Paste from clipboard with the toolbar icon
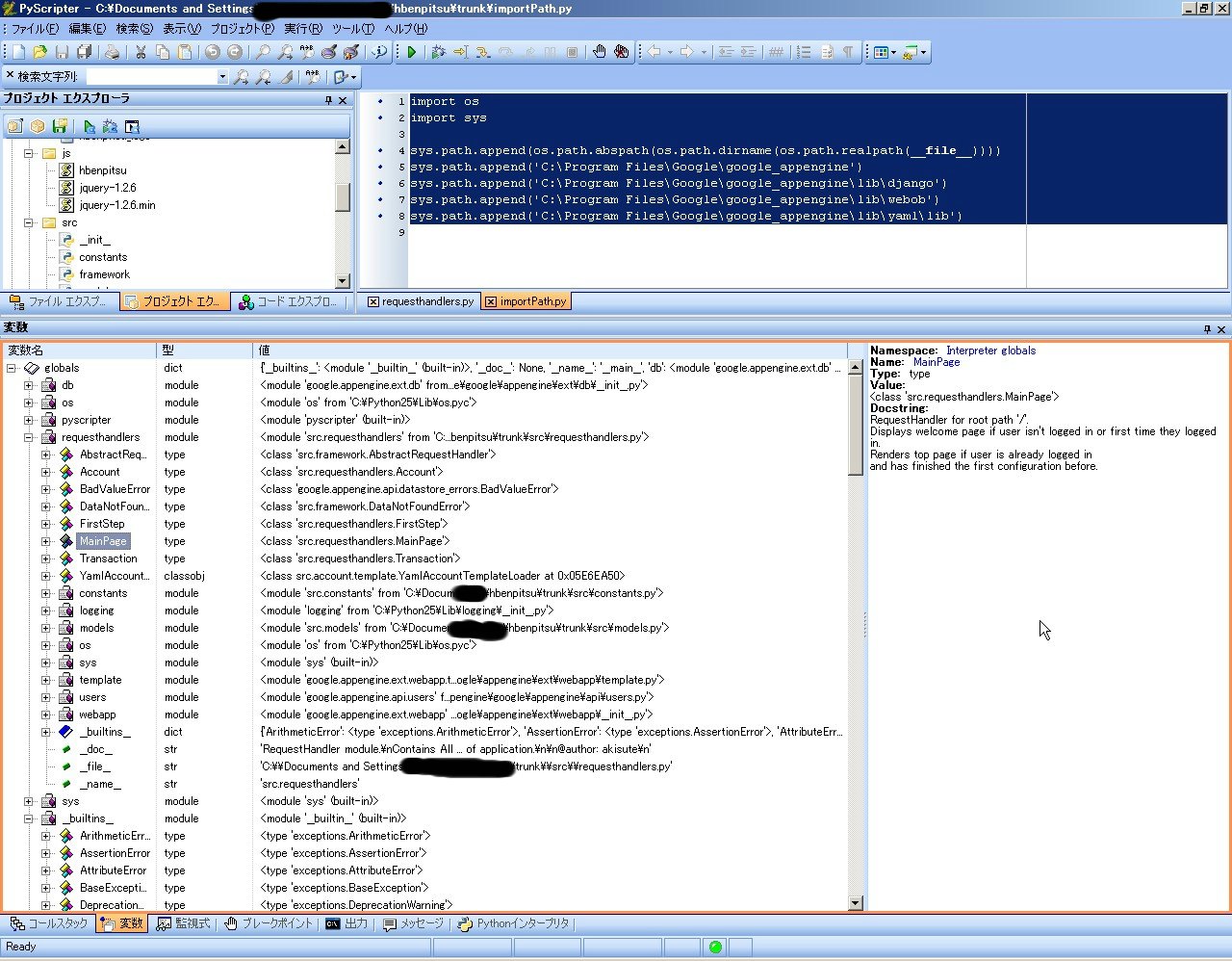The width and height of the screenshot is (1232, 961). coord(185,52)
